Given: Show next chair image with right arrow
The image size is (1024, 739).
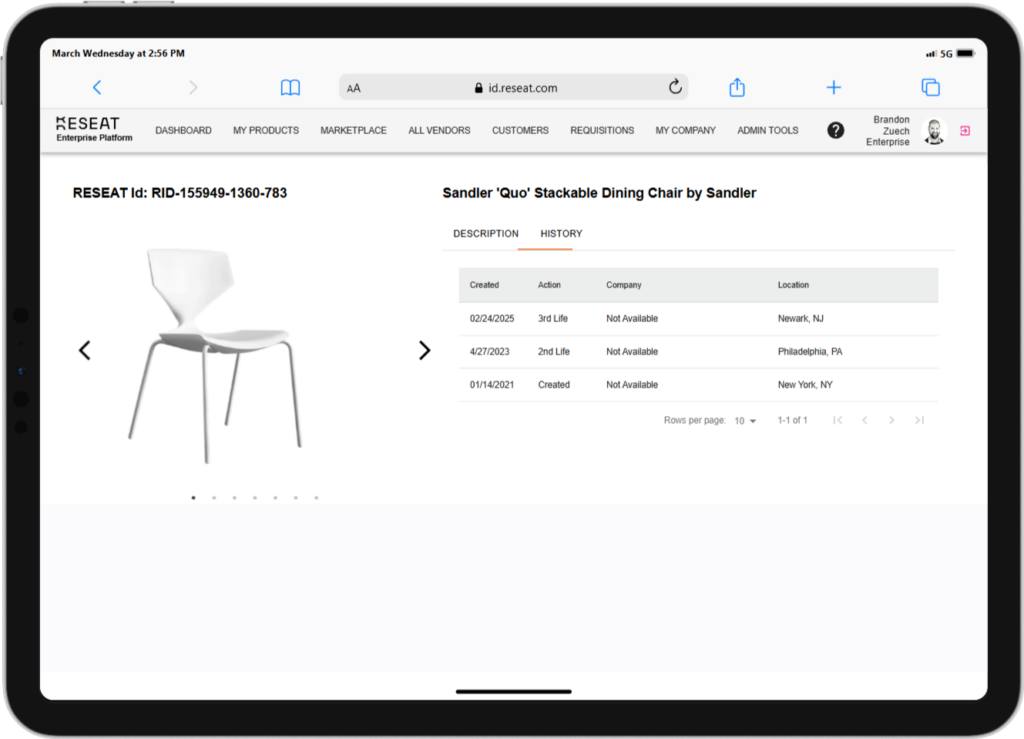Looking at the screenshot, I should coord(424,350).
